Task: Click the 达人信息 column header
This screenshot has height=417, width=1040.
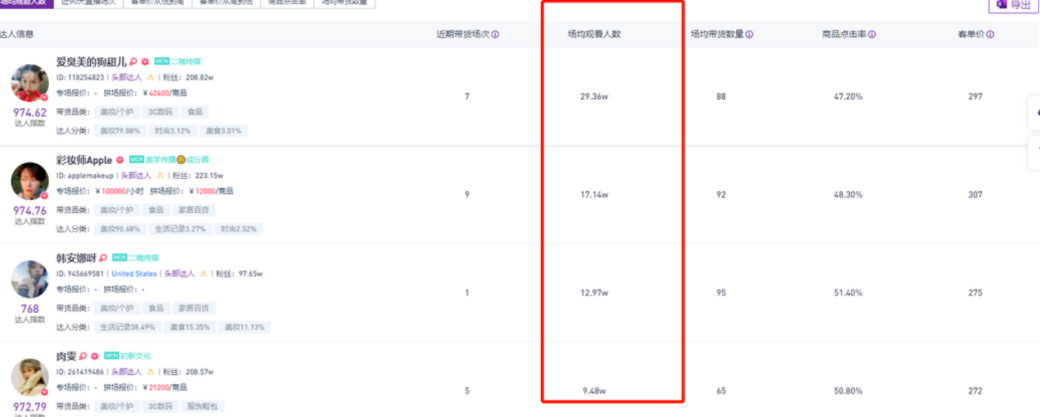Action: tap(17, 34)
